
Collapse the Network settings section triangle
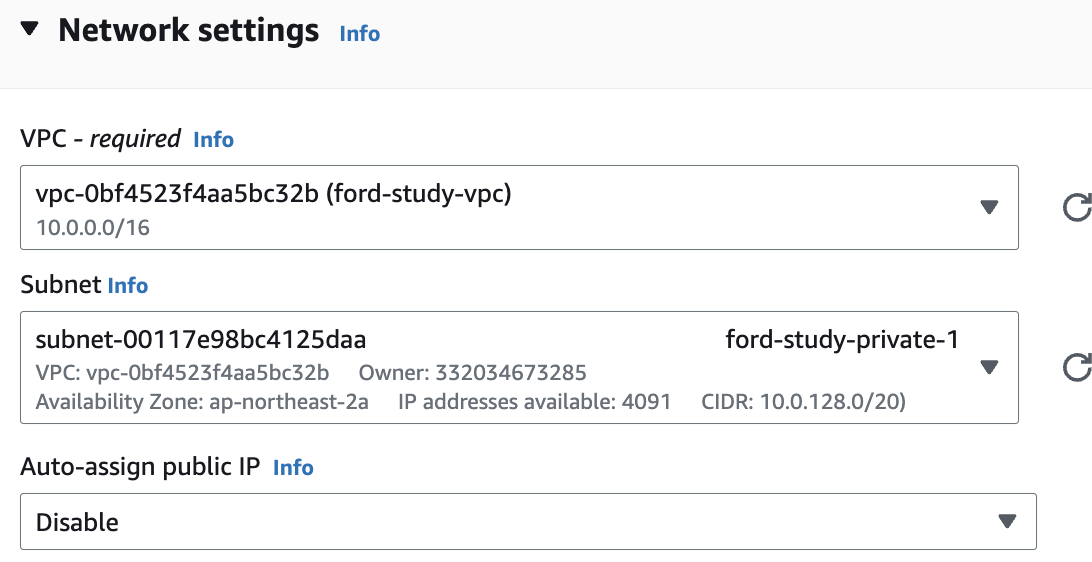tap(30, 29)
